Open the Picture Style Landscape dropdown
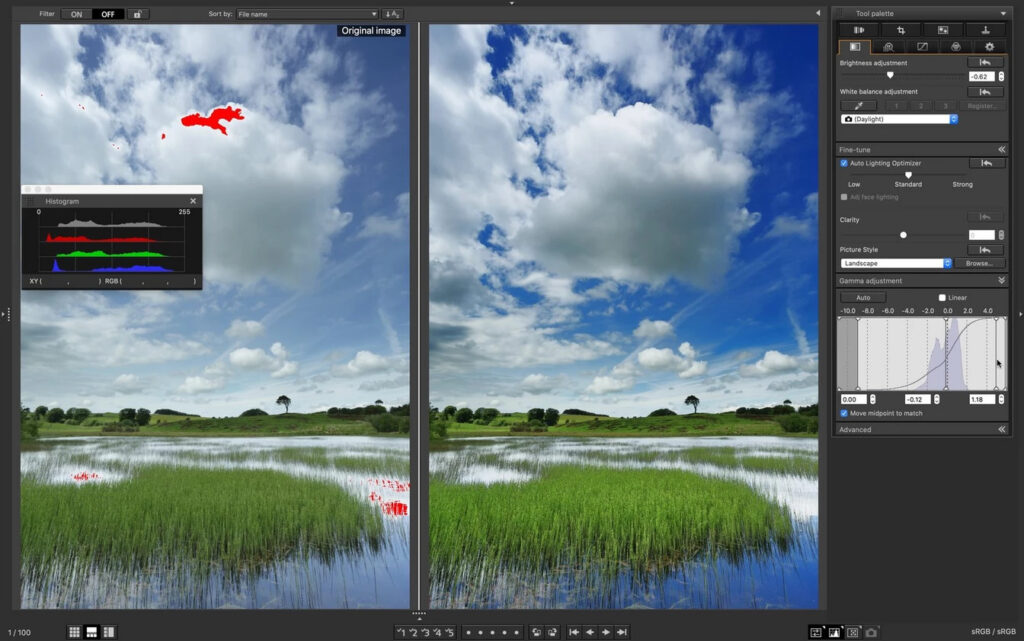This screenshot has height=641, width=1024. click(x=895, y=264)
